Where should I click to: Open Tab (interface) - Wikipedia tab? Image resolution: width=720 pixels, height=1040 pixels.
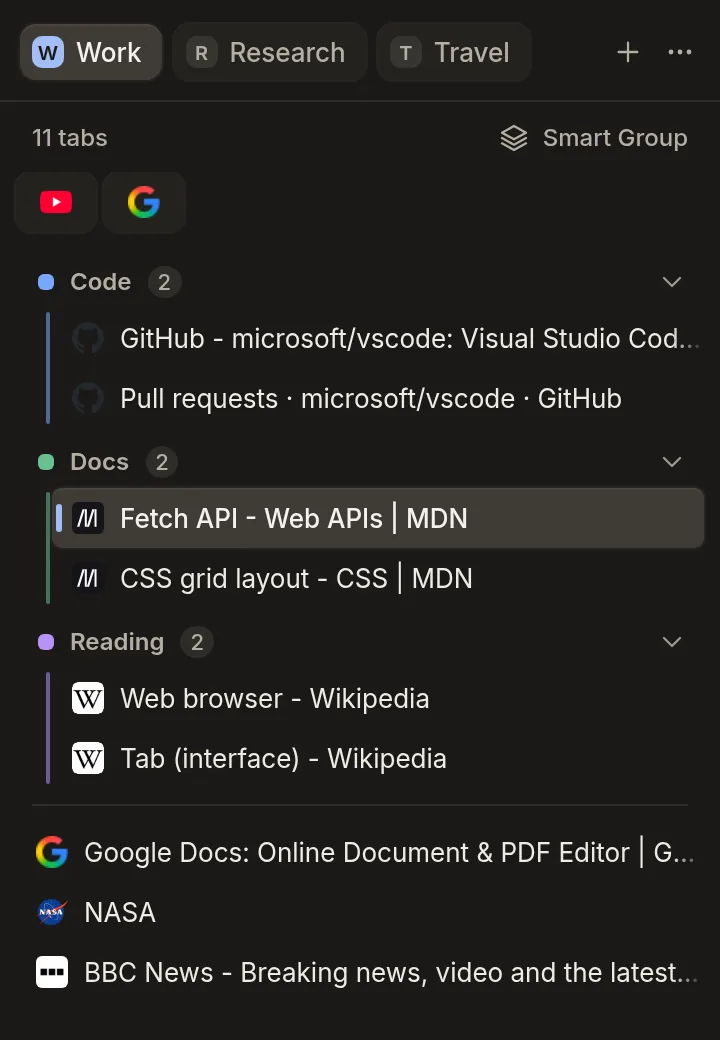point(378,758)
